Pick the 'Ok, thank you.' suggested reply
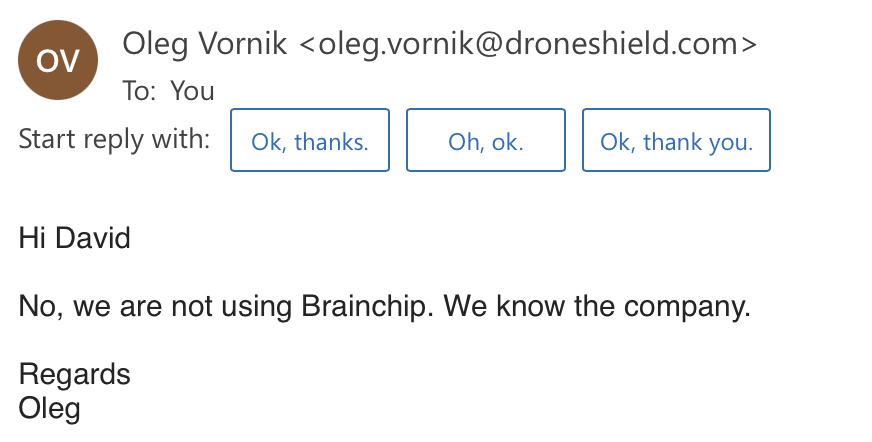Viewport: 872px width, 442px height. coord(676,141)
